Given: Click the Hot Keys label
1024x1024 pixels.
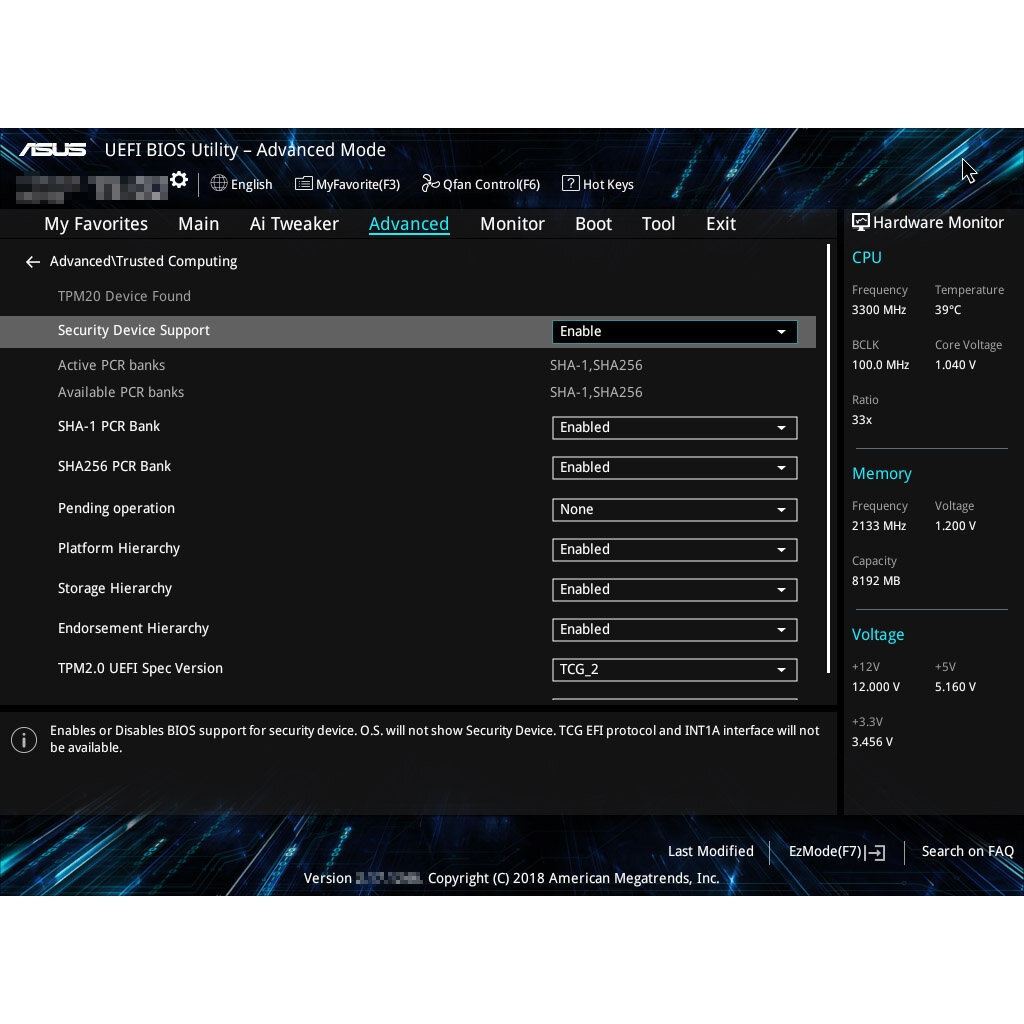Looking at the screenshot, I should (608, 185).
